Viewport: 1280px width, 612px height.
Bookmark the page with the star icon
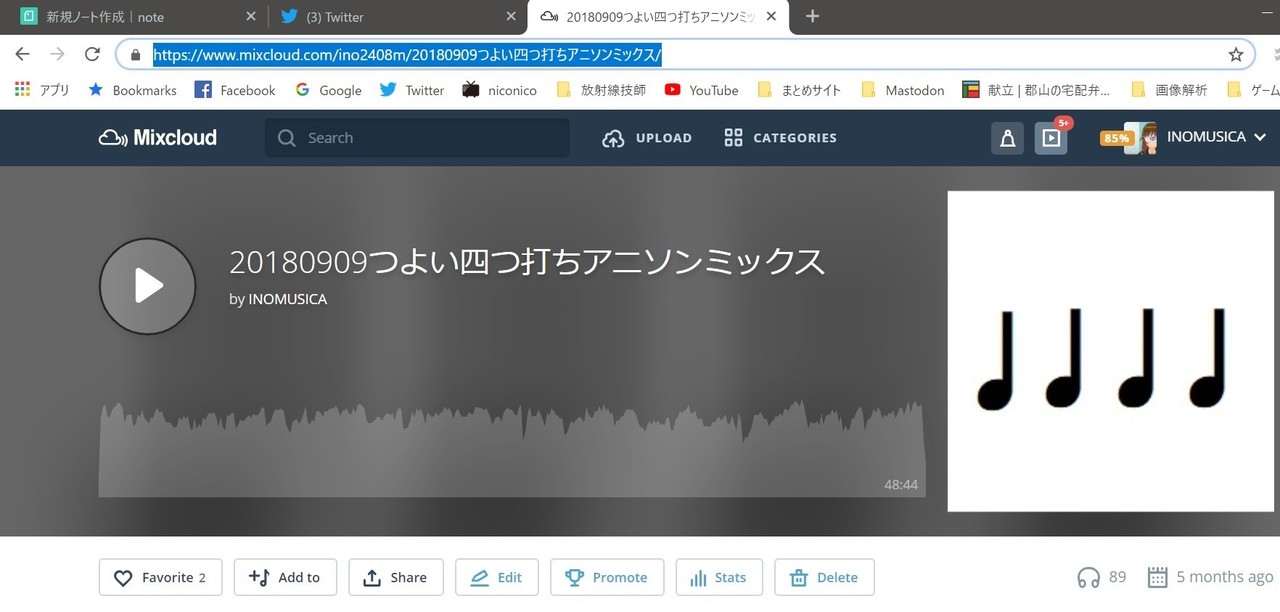(x=1236, y=54)
